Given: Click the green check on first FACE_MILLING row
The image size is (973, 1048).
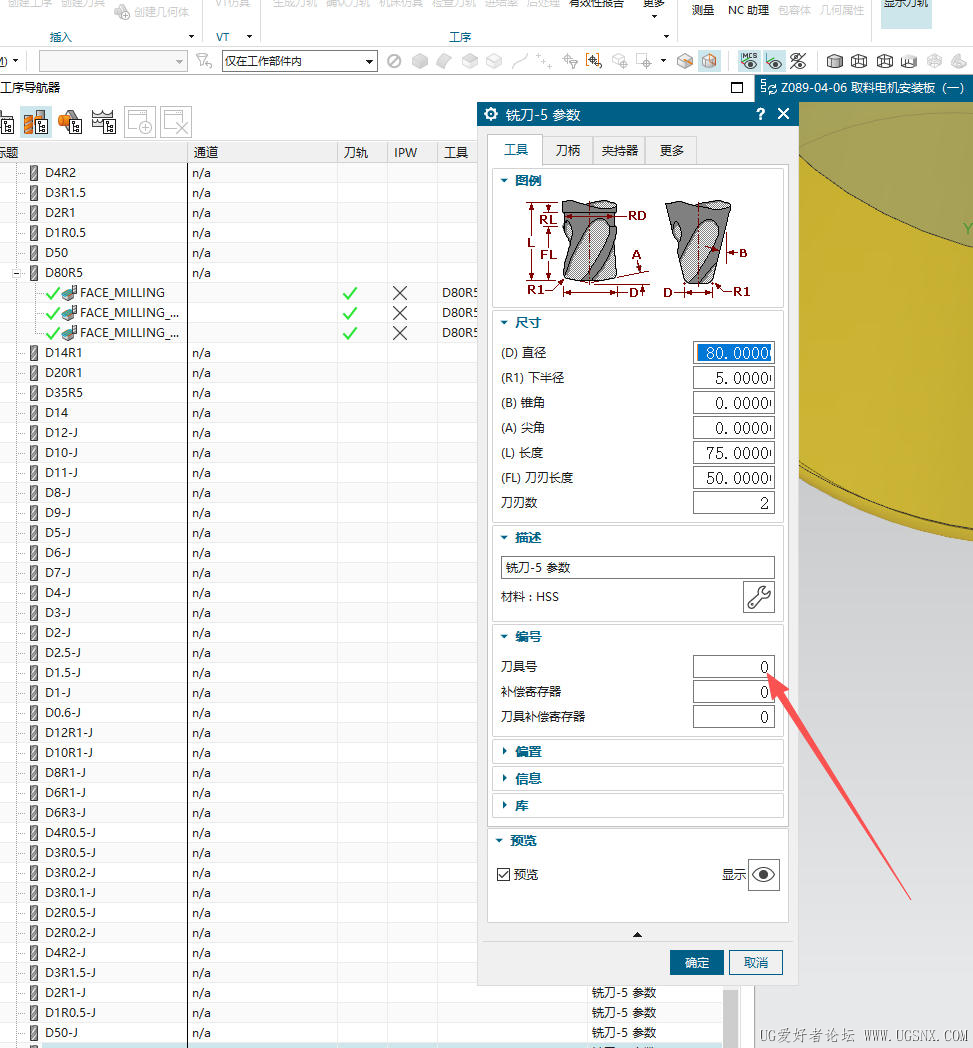Looking at the screenshot, I should 349,293.
